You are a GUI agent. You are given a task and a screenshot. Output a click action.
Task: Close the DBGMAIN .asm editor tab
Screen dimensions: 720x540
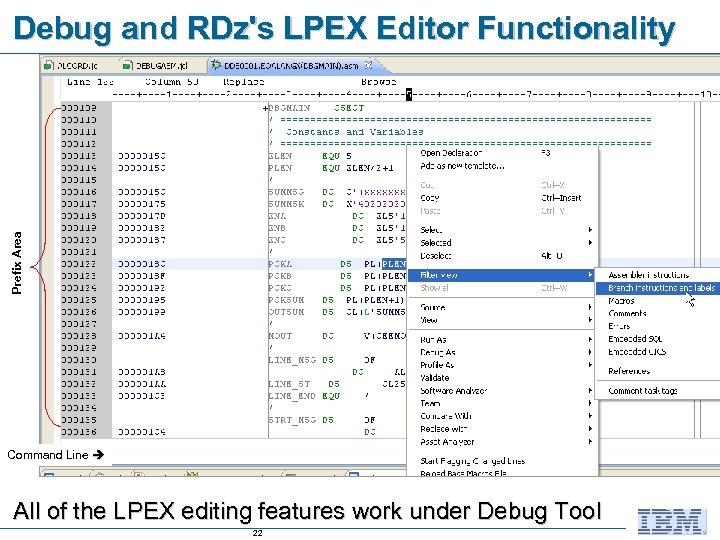(368, 65)
